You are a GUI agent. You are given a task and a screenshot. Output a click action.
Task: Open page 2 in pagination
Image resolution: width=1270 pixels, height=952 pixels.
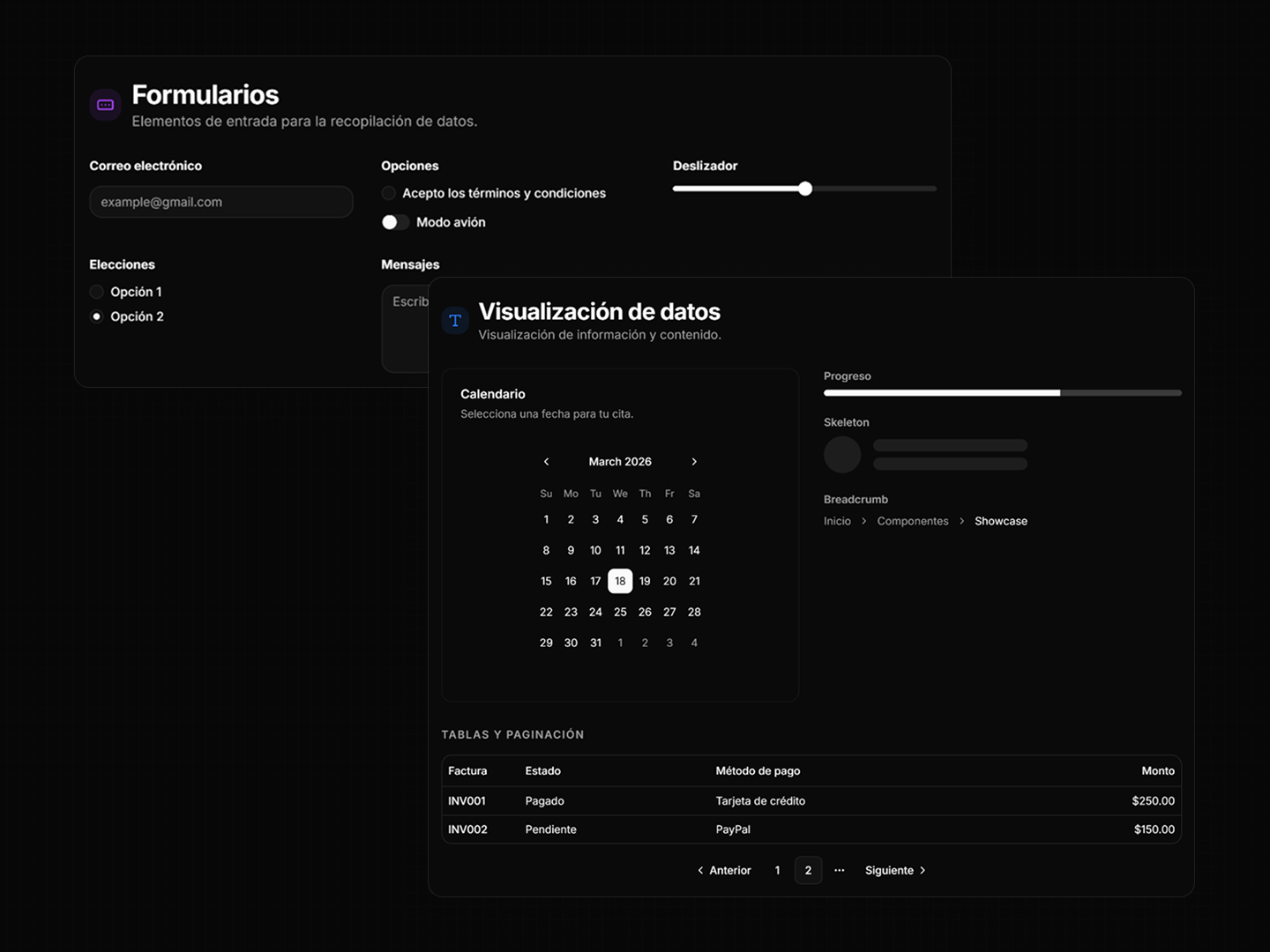point(808,870)
